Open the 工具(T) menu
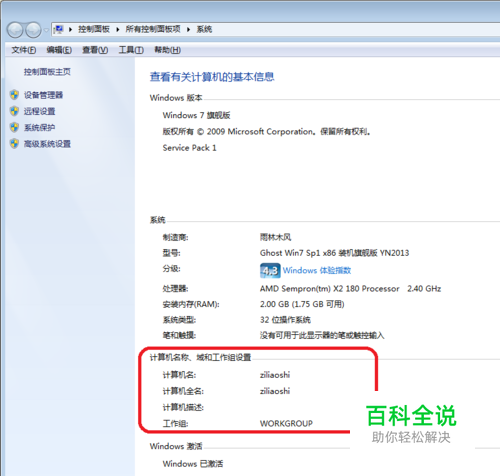 131,50
